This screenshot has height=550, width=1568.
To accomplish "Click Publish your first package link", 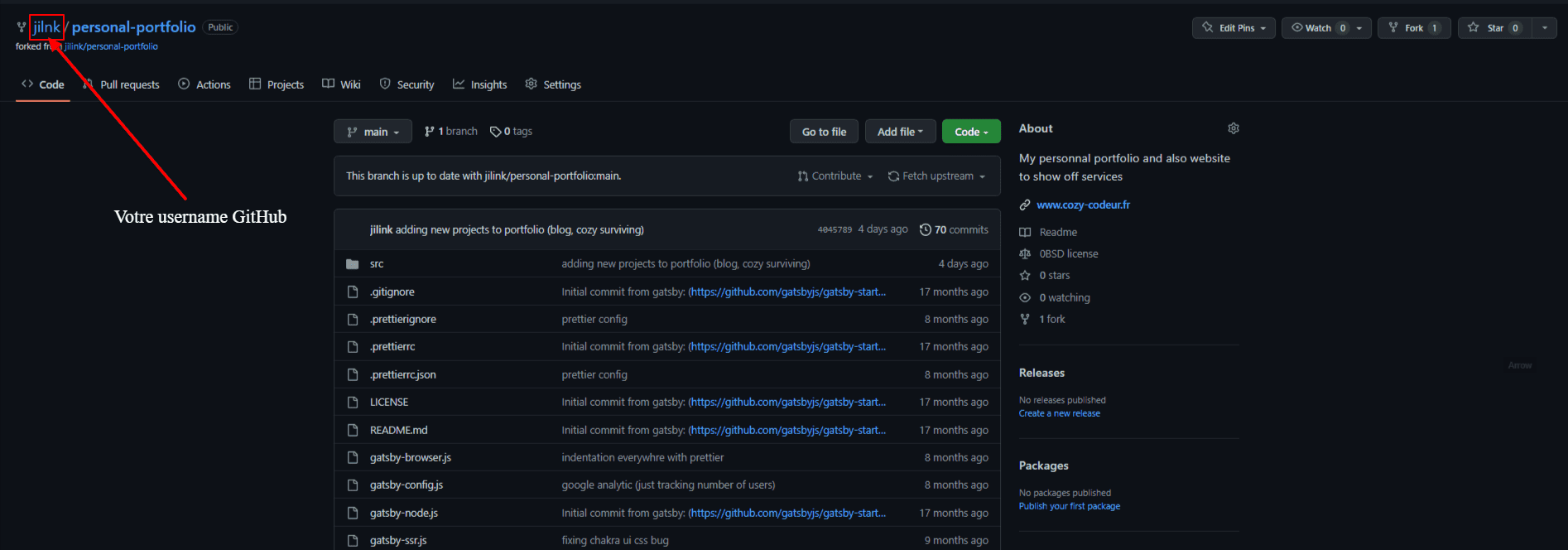I will [x=1069, y=506].
